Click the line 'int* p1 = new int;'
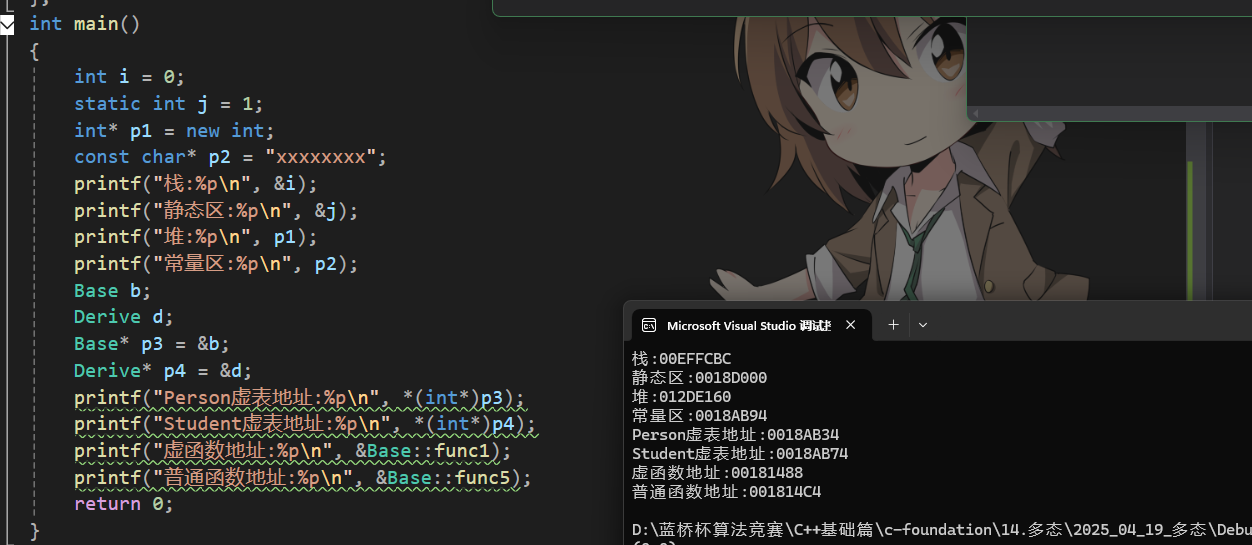The width and height of the screenshot is (1252, 545). 174,130
